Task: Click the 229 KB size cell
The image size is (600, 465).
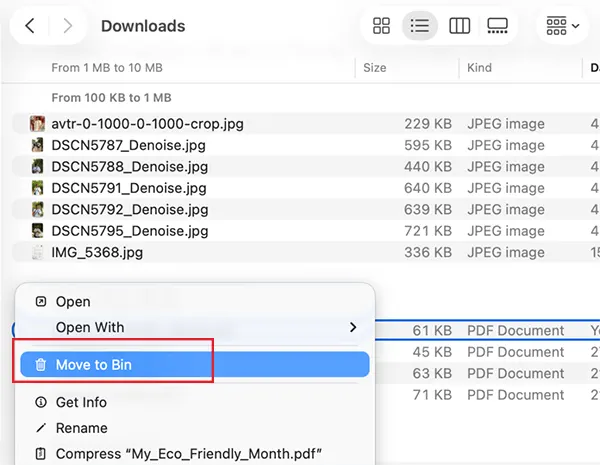Action: coord(428,124)
